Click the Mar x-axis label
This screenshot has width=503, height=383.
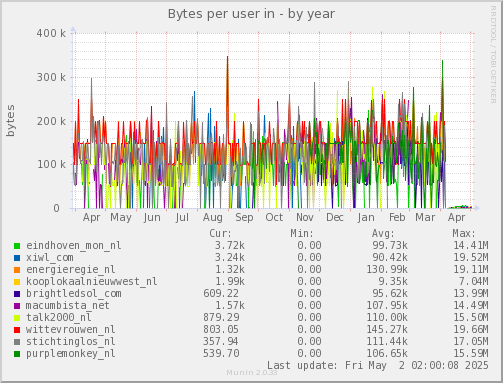pyautogui.click(x=425, y=218)
